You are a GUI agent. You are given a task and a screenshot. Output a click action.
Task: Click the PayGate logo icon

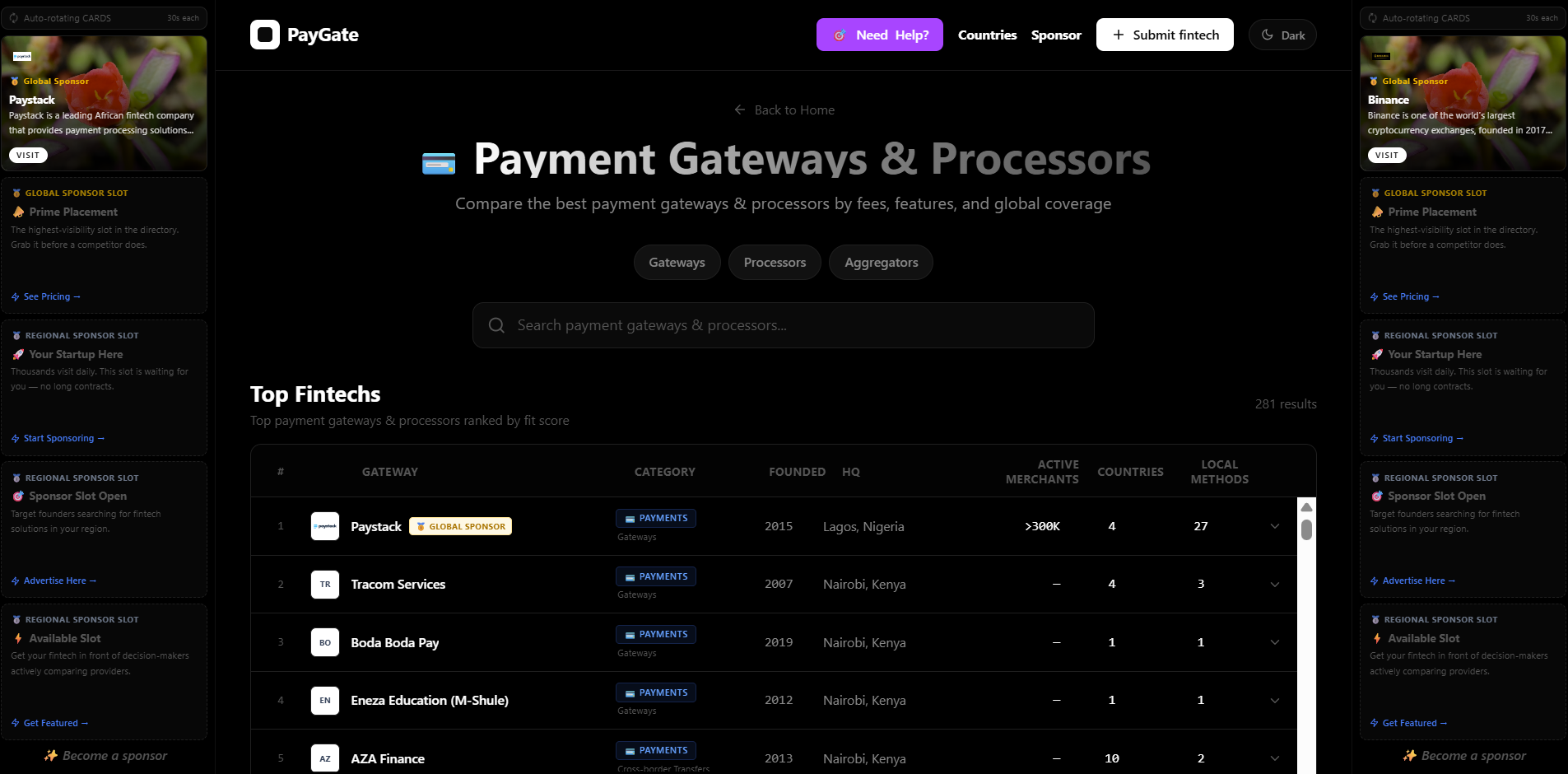coord(264,35)
